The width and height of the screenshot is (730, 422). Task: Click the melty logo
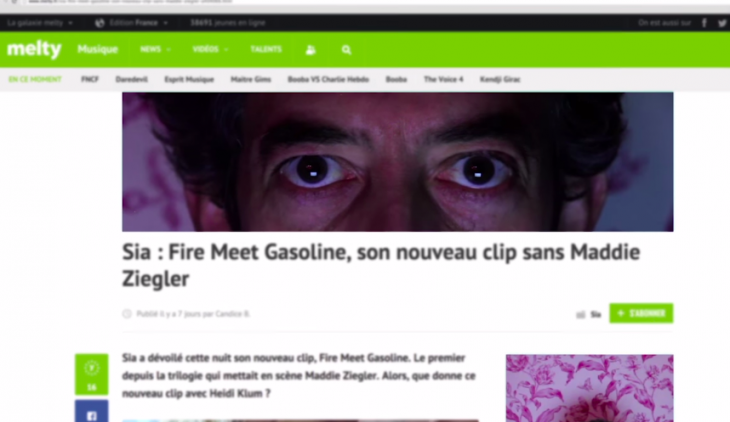[x=34, y=48]
